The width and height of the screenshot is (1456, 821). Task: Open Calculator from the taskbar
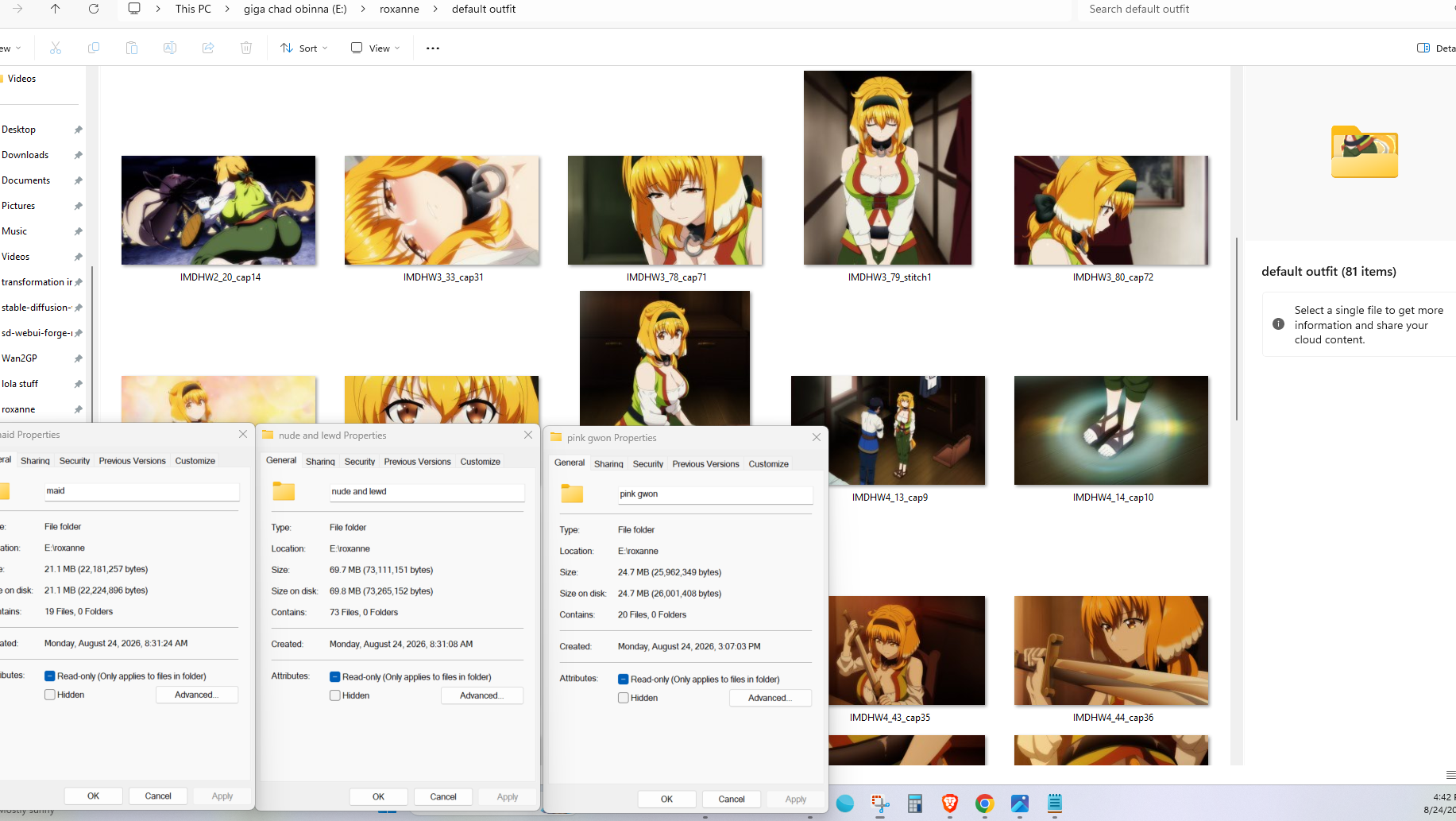tap(915, 804)
